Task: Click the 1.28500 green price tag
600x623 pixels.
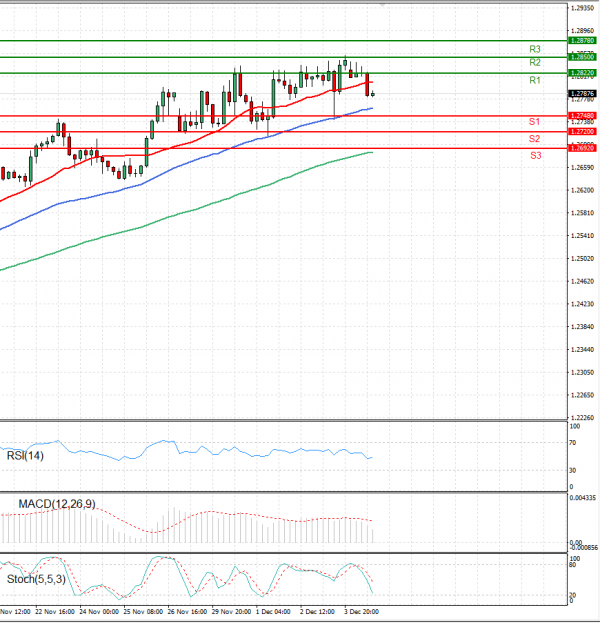Action: (x=582, y=57)
